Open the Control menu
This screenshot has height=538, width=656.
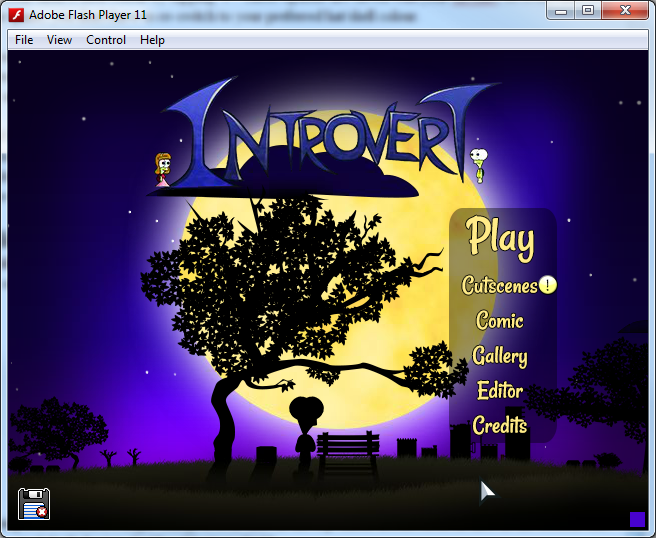(106, 40)
